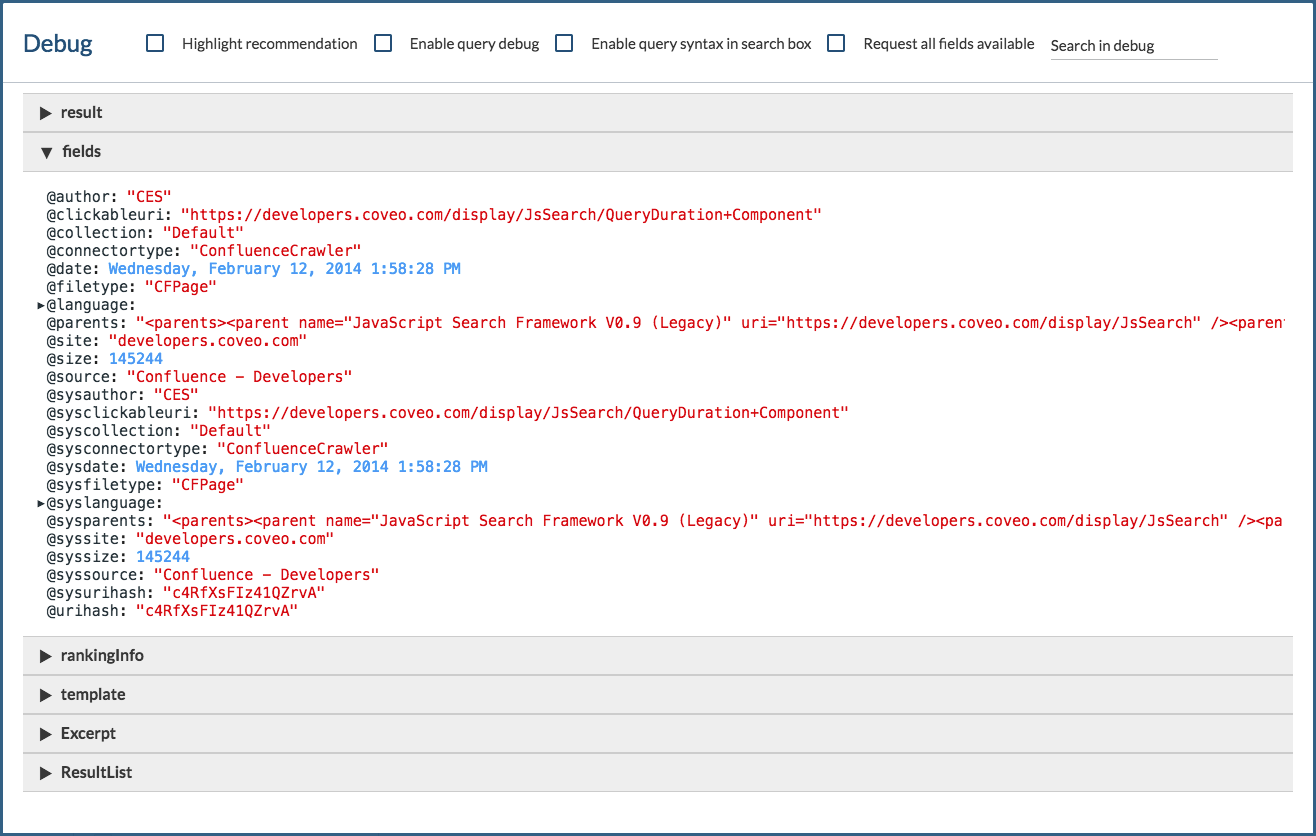Viewport: 1316px width, 836px height.
Task: Click the "Request all fields available" label text
Action: [949, 44]
